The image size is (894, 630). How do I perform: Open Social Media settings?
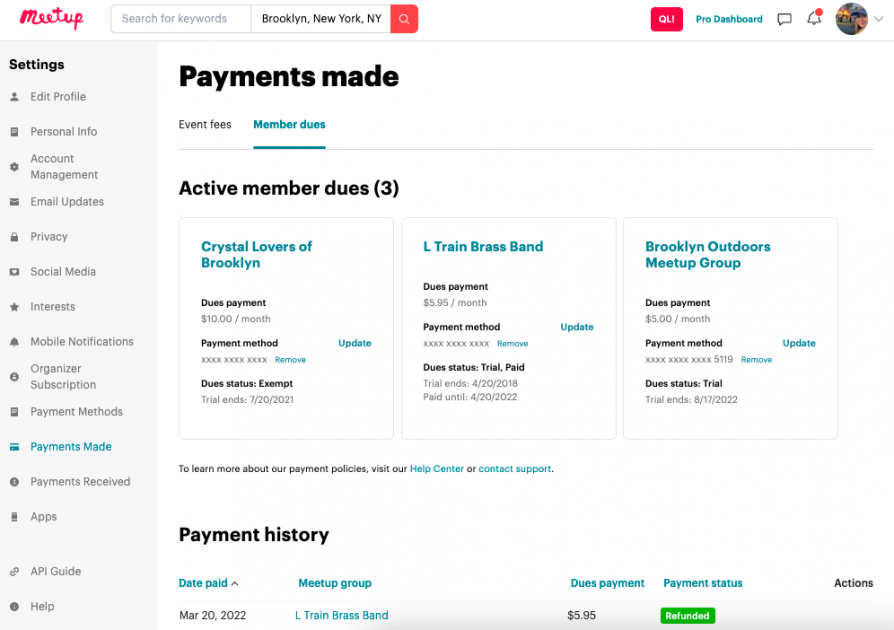(x=63, y=272)
